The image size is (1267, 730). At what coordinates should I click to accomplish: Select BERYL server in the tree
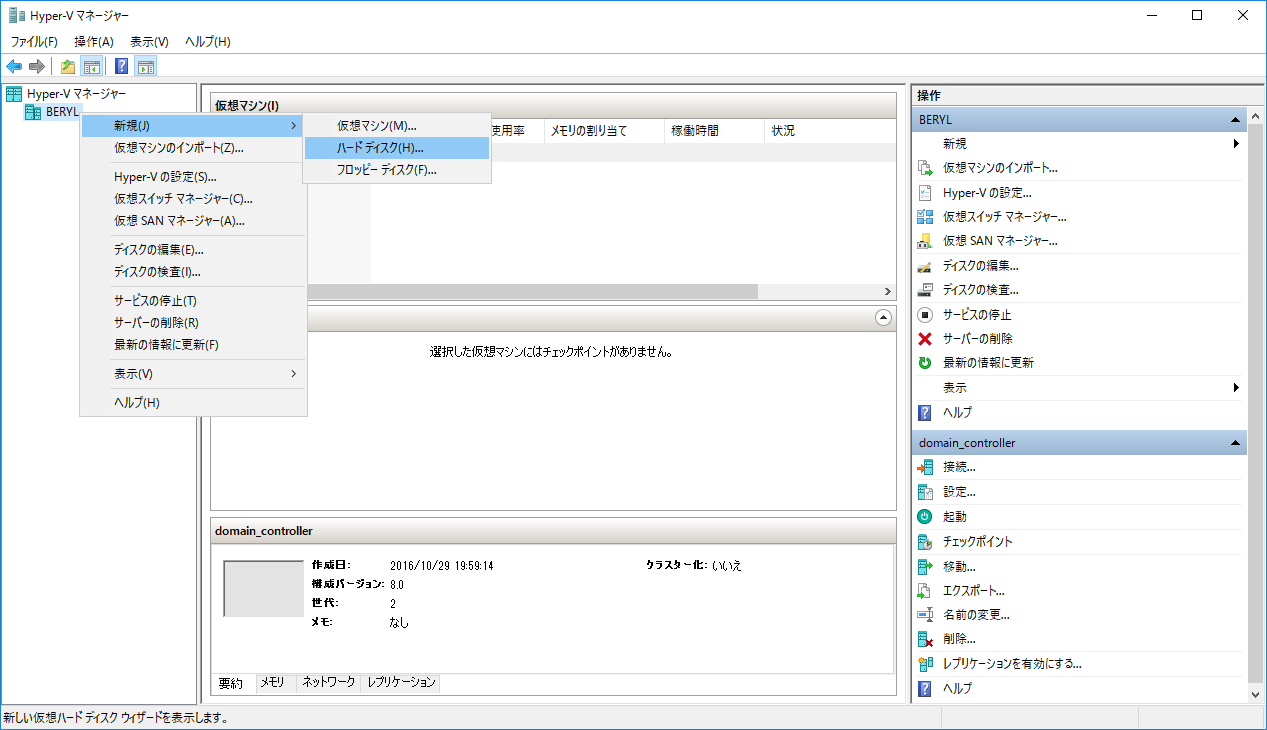pyautogui.click(x=62, y=112)
